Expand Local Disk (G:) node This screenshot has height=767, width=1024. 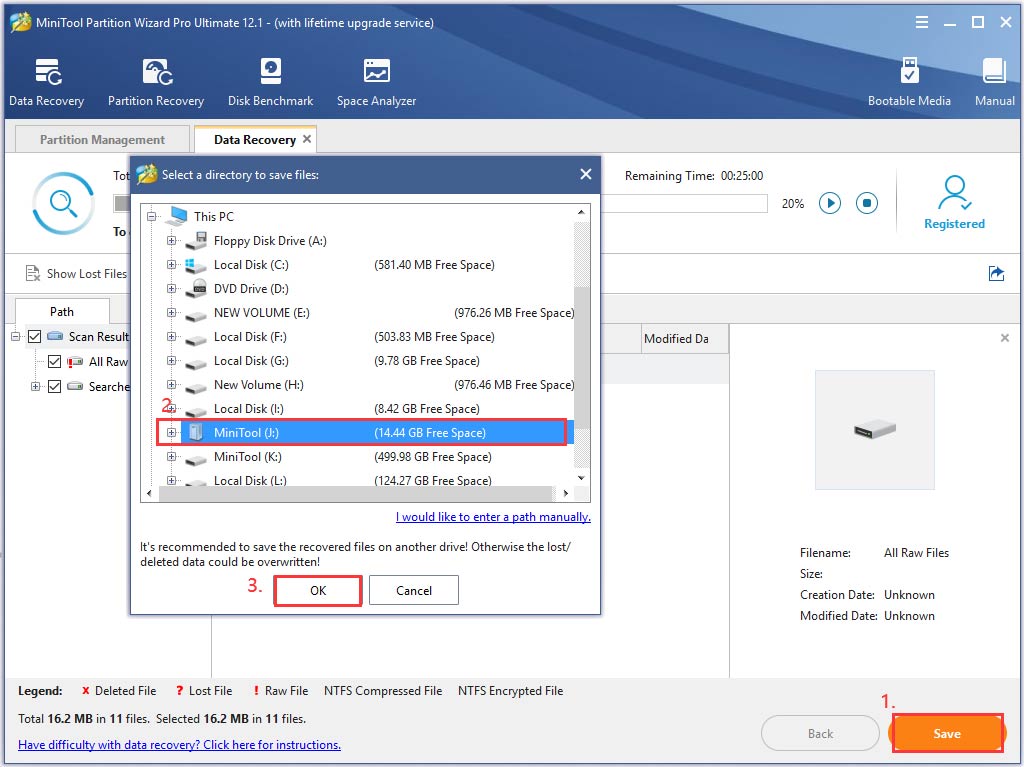coord(171,361)
